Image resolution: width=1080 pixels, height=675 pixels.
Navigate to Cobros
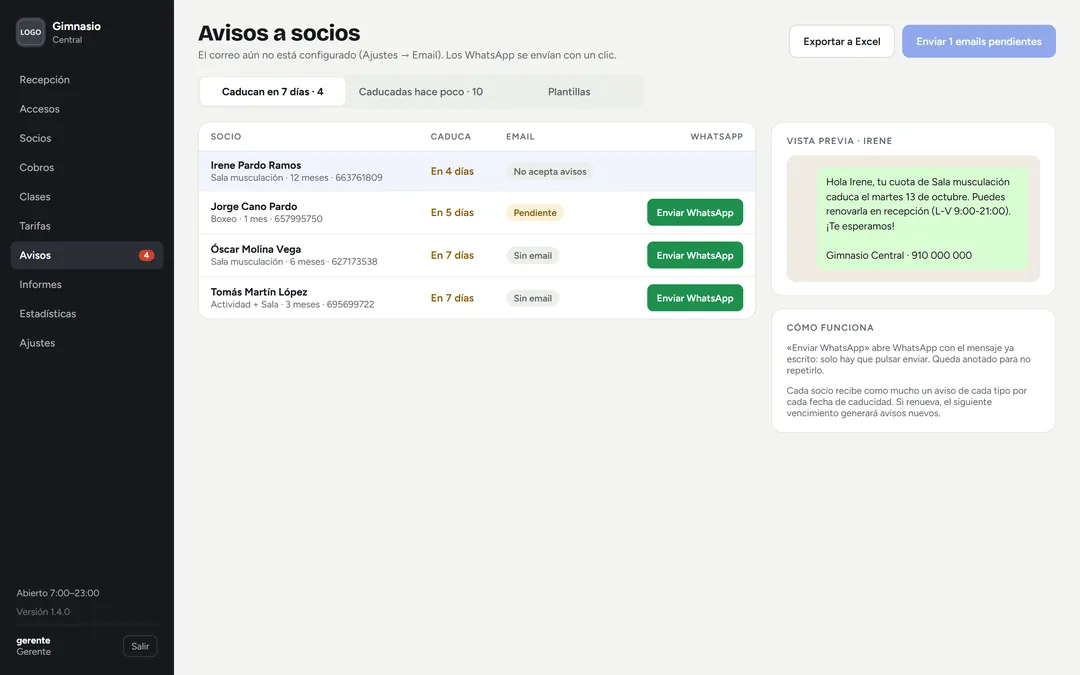point(87,167)
